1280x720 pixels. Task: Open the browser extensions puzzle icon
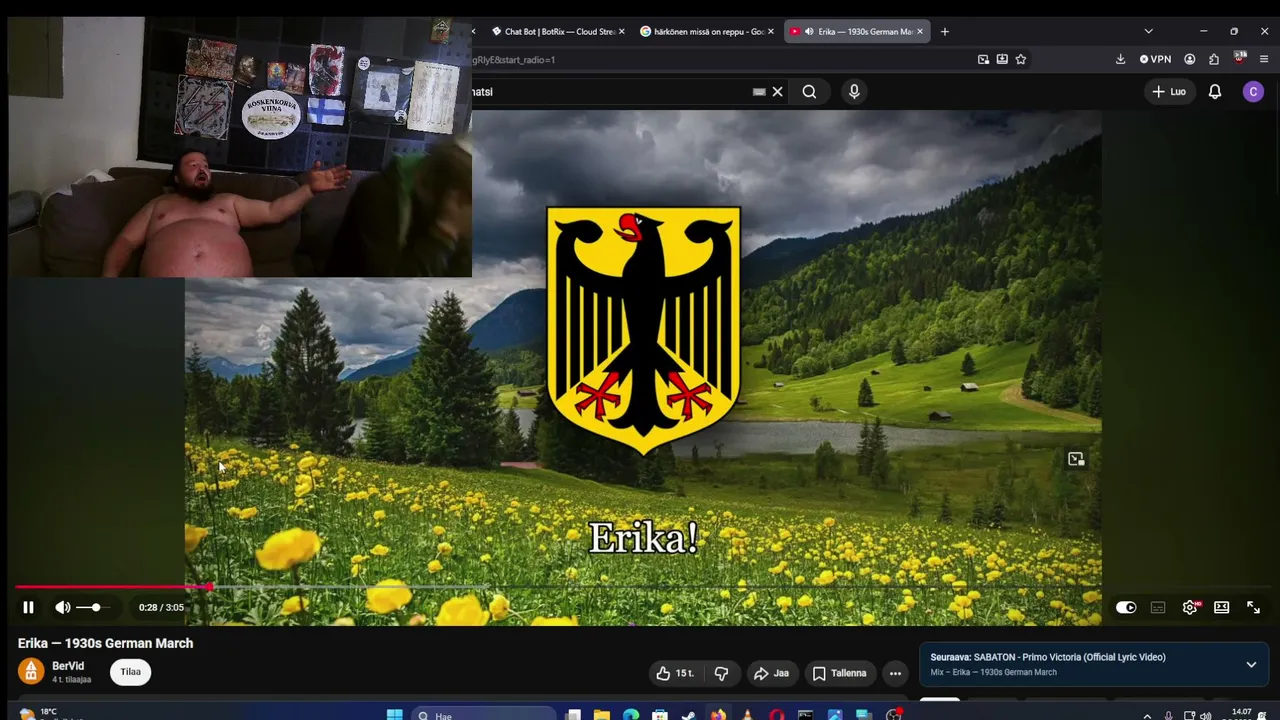(1214, 60)
